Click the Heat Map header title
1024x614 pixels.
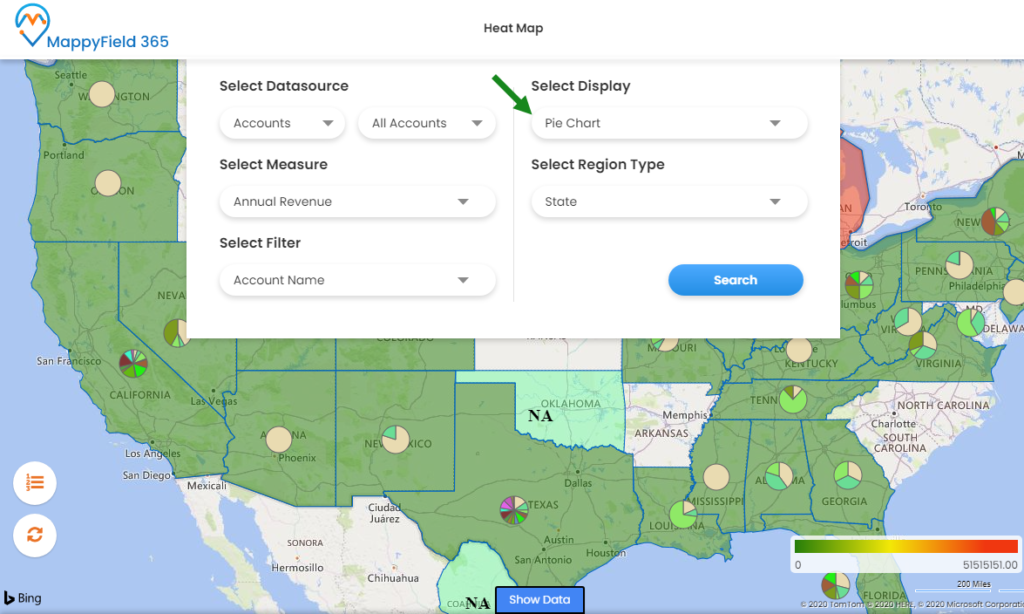point(513,28)
